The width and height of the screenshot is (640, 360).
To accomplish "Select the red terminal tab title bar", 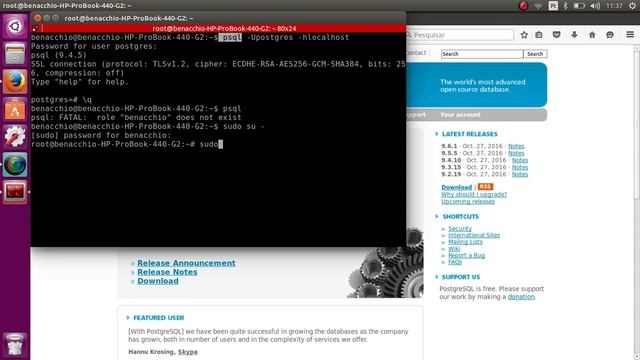I will [x=224, y=28].
